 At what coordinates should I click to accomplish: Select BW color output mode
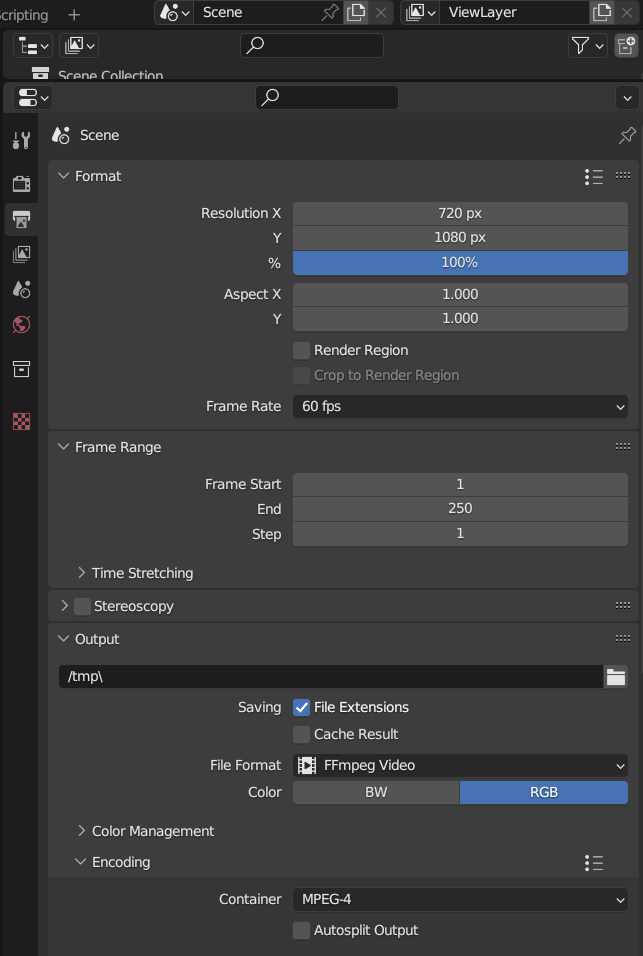point(375,791)
